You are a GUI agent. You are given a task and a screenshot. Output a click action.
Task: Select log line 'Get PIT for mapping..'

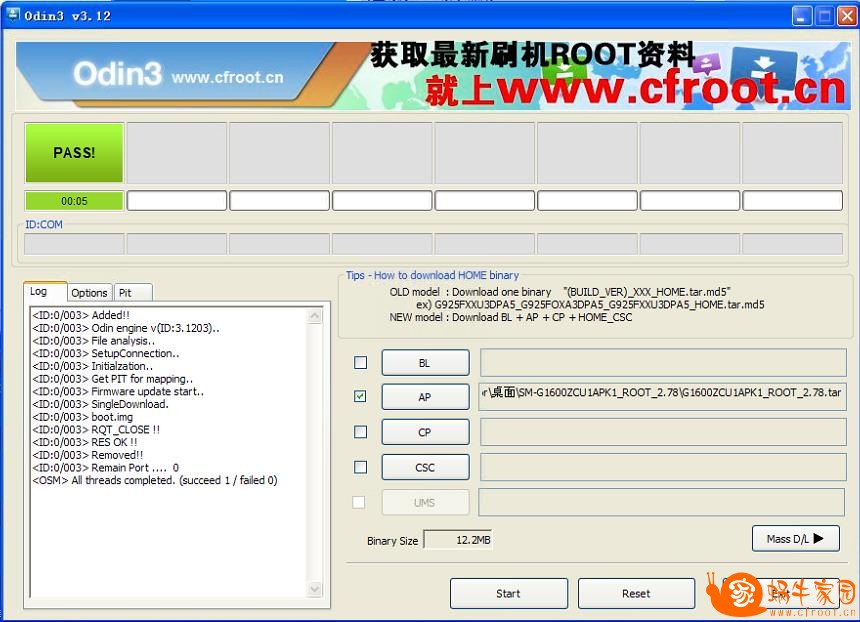point(112,379)
